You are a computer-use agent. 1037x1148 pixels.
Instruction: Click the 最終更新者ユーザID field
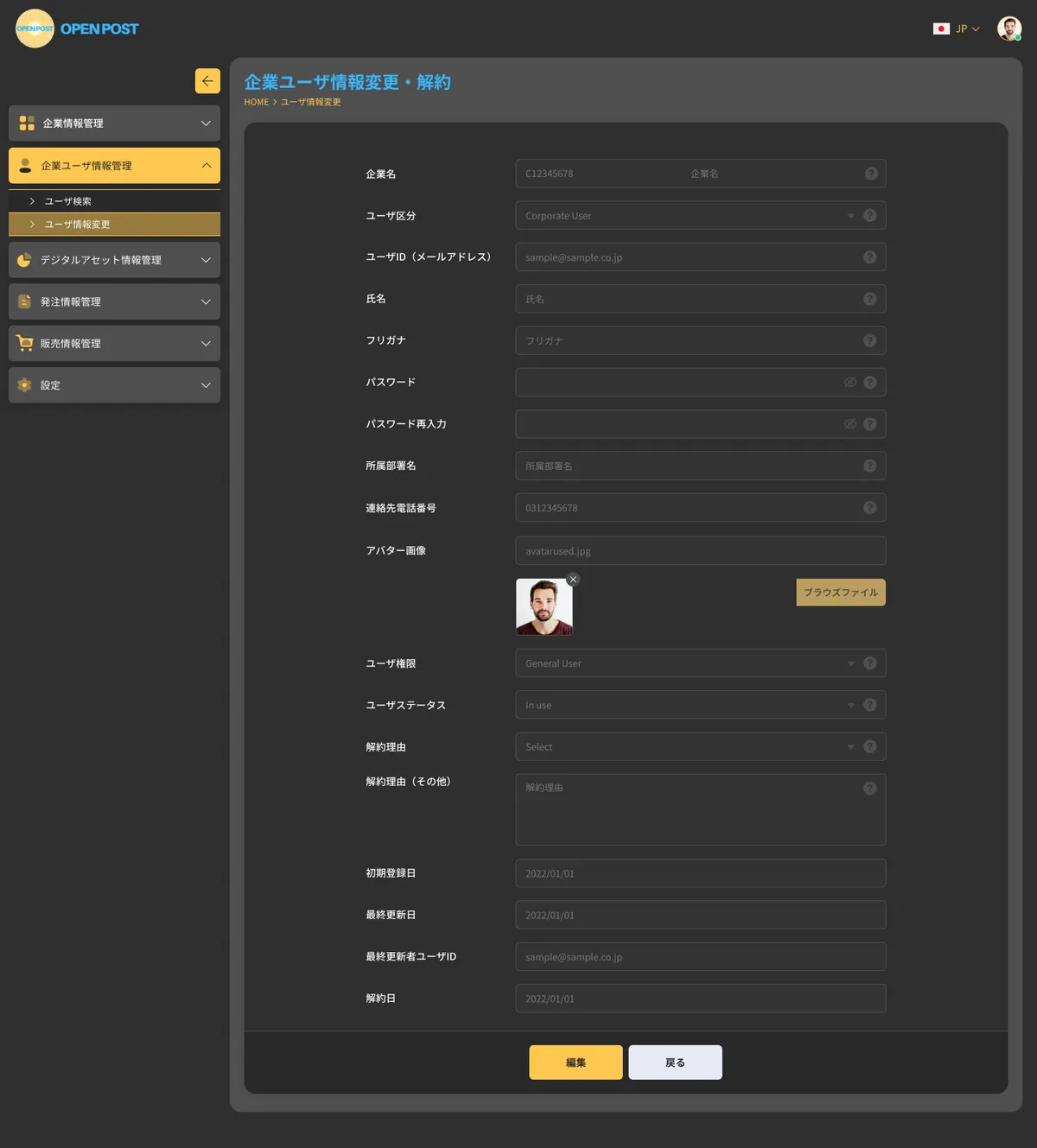(x=701, y=957)
